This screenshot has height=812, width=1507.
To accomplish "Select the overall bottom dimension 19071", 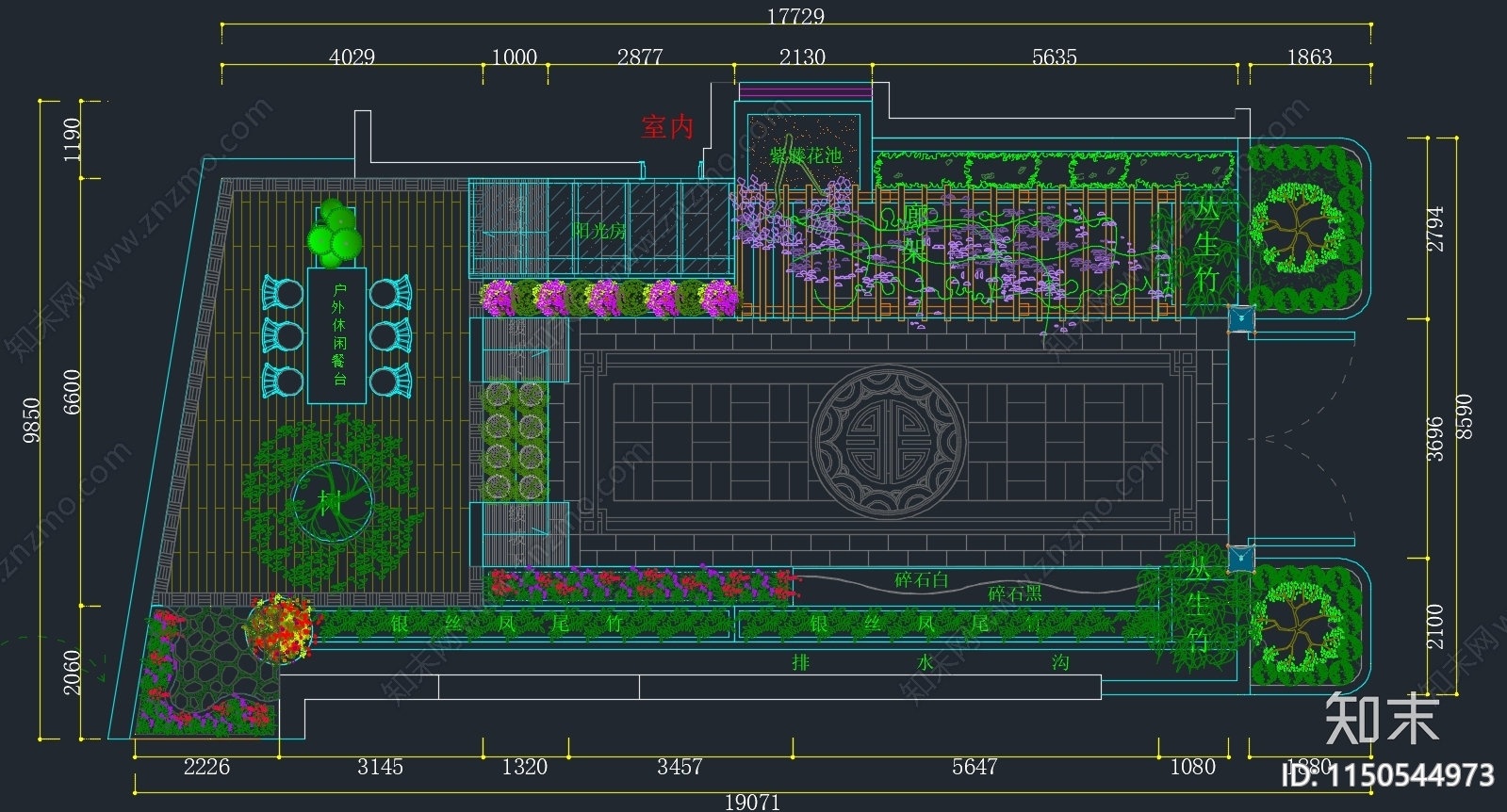I will tap(752, 802).
